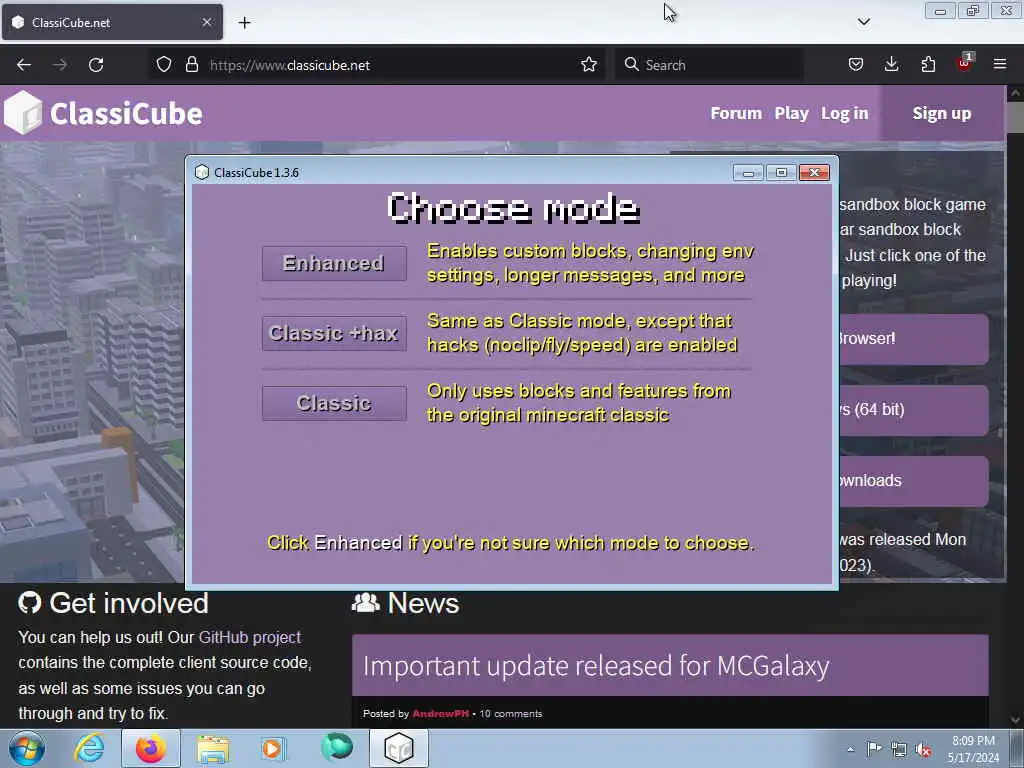Switch to ClassiCube cube icon in taskbar
1024x768 pixels.
click(x=399, y=748)
